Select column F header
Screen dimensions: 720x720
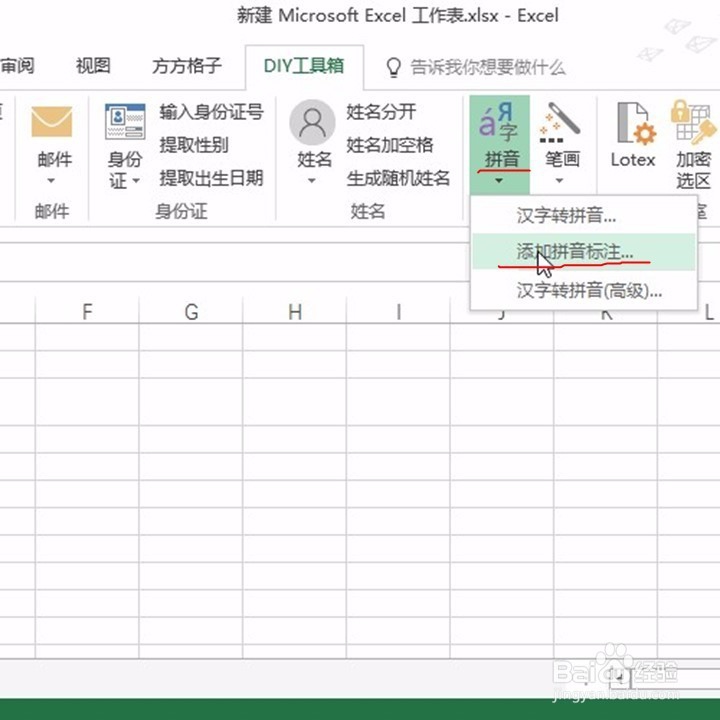point(87,311)
